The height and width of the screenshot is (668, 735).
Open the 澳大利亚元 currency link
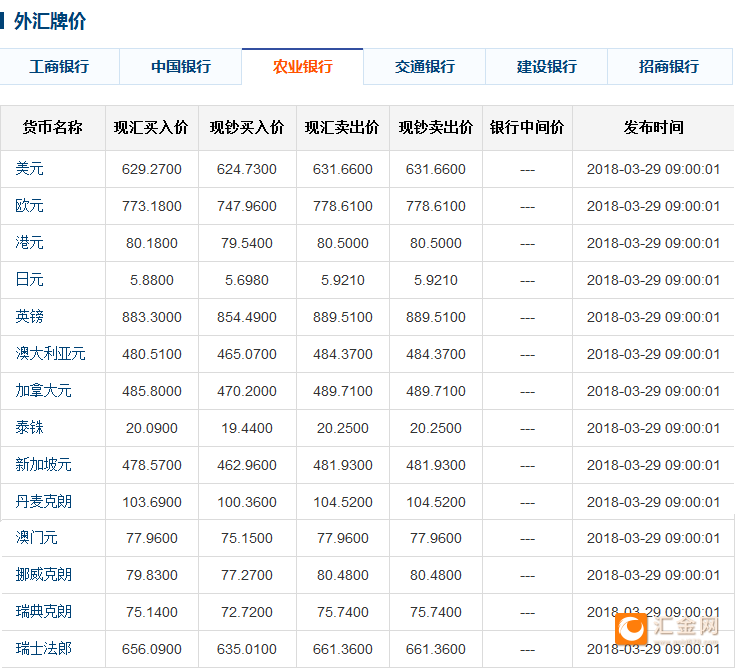tap(50, 354)
